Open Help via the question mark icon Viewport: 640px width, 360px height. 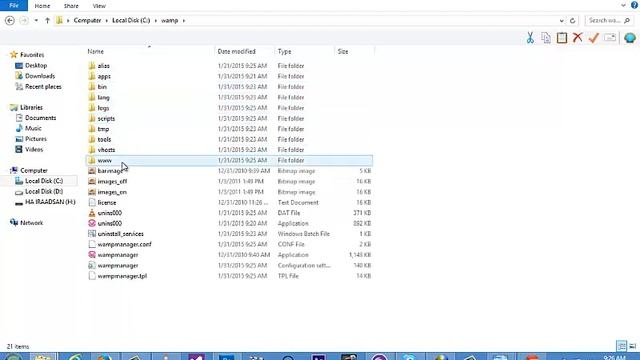(x=634, y=5)
